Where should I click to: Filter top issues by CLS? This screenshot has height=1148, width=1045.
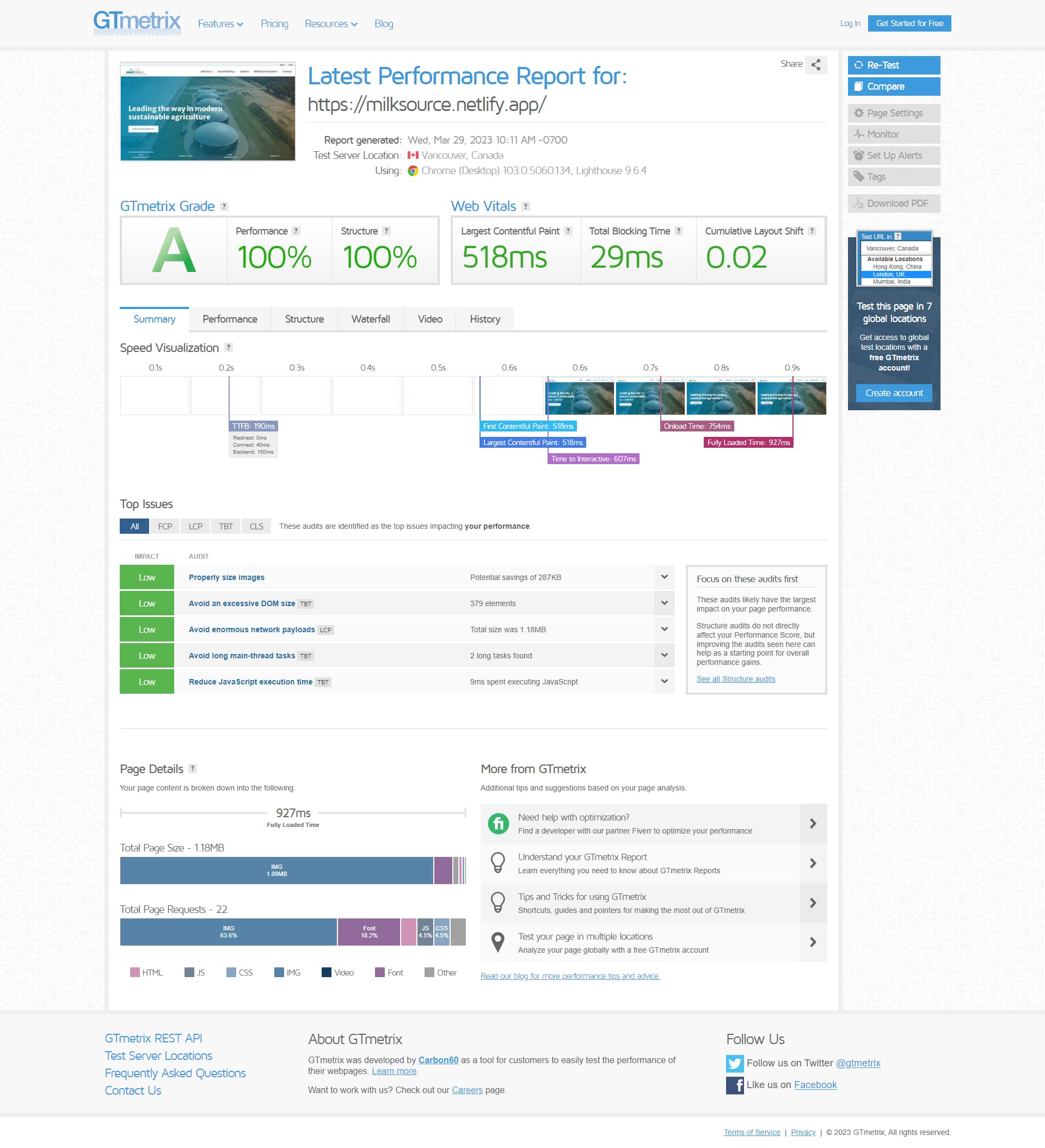(x=256, y=526)
